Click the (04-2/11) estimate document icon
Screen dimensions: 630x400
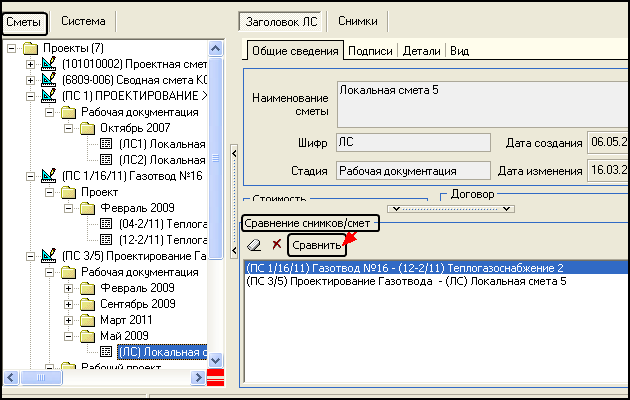point(107,224)
